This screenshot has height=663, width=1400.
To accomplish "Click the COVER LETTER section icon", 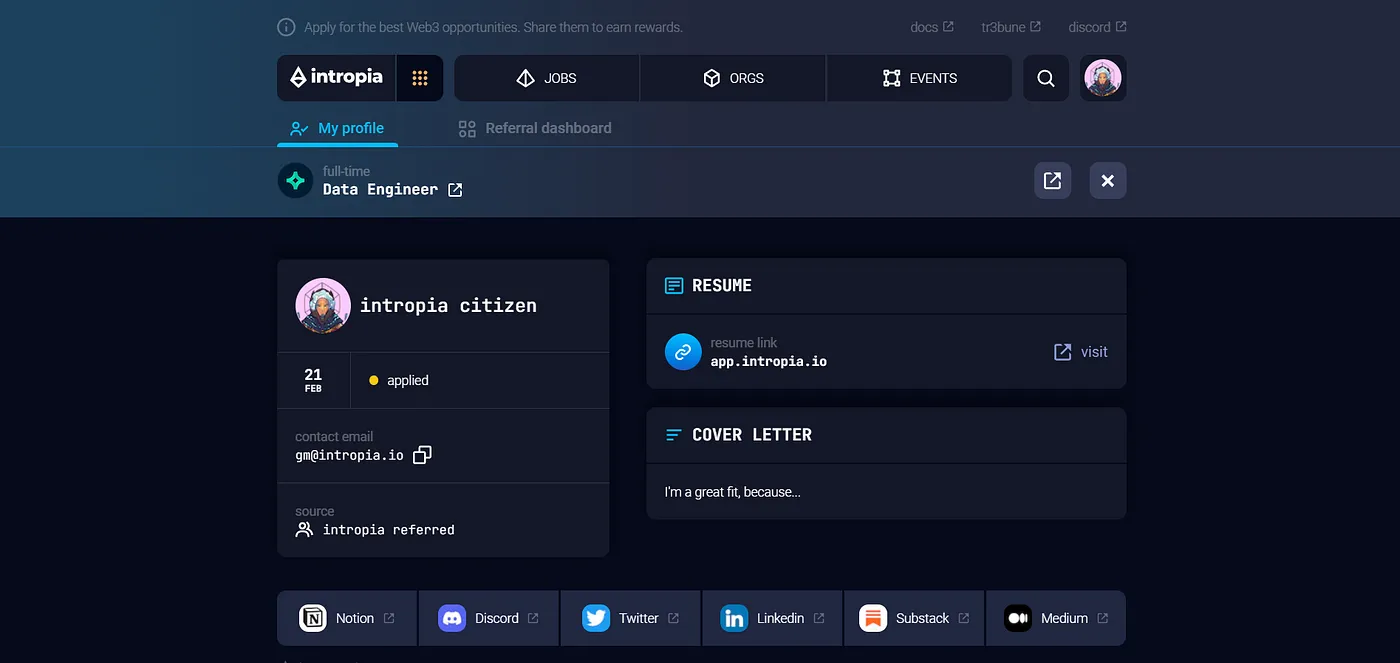I will pos(674,435).
